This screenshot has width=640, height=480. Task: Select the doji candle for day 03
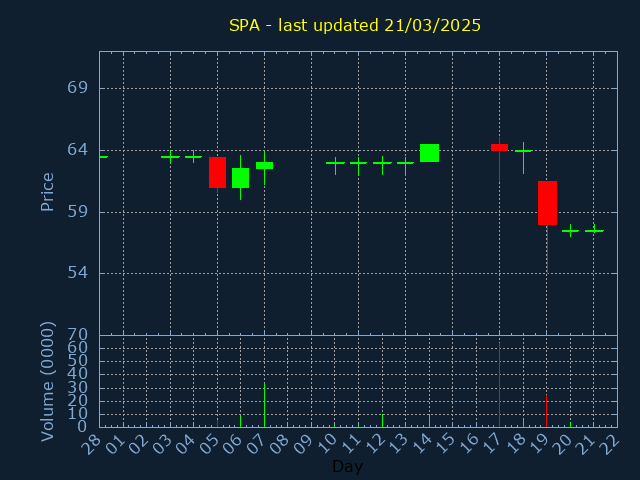170,157
